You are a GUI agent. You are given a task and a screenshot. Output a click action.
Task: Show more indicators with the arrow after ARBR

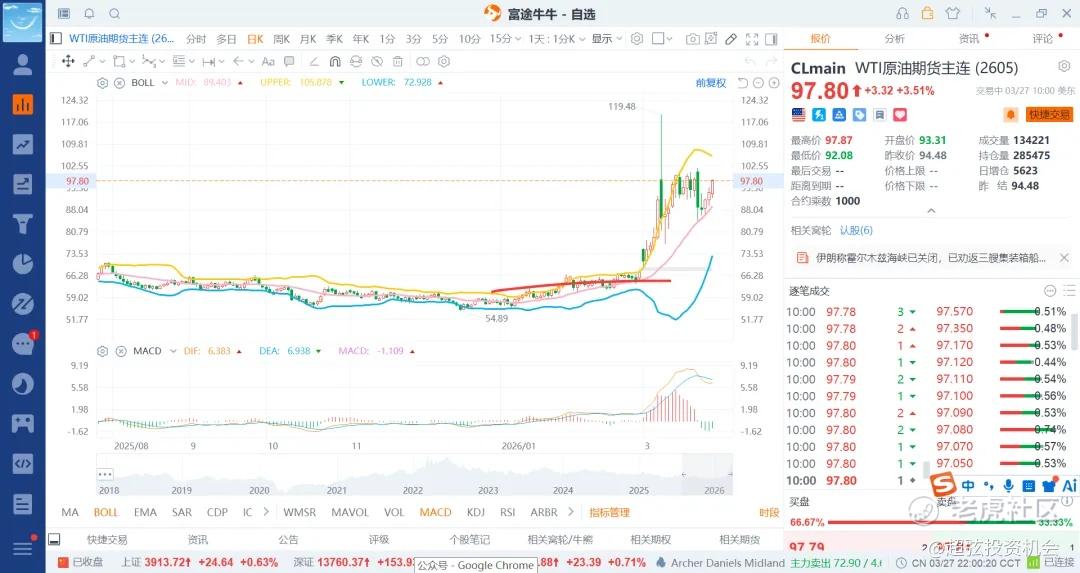click(570, 512)
